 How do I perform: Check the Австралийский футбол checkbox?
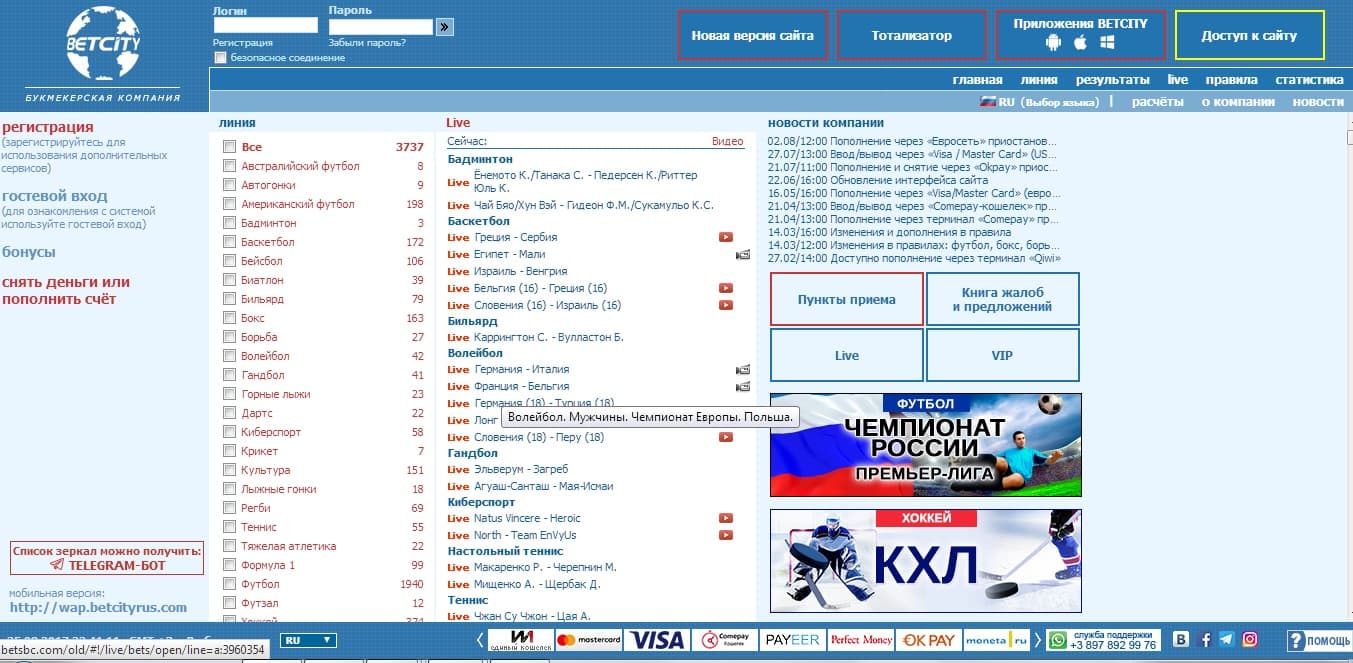(230, 166)
